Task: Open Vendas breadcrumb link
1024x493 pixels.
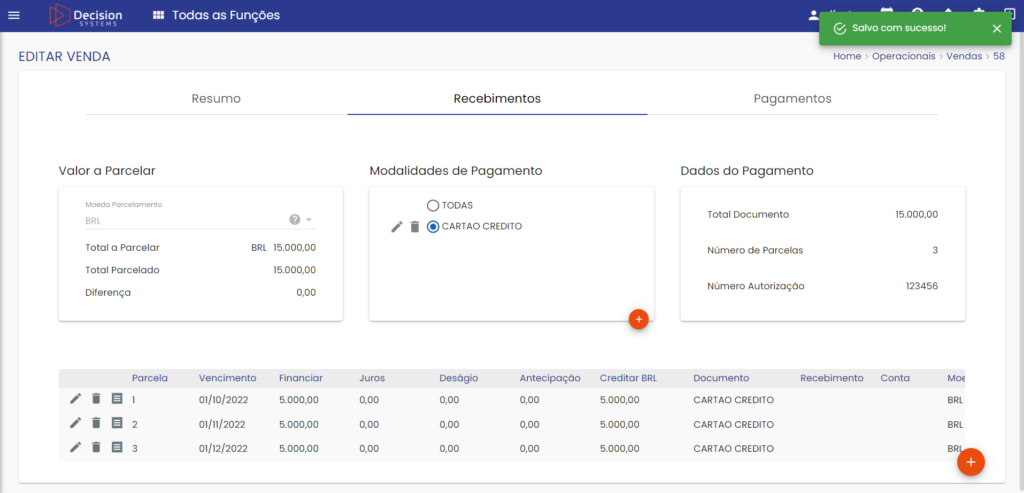Action: 964,56
